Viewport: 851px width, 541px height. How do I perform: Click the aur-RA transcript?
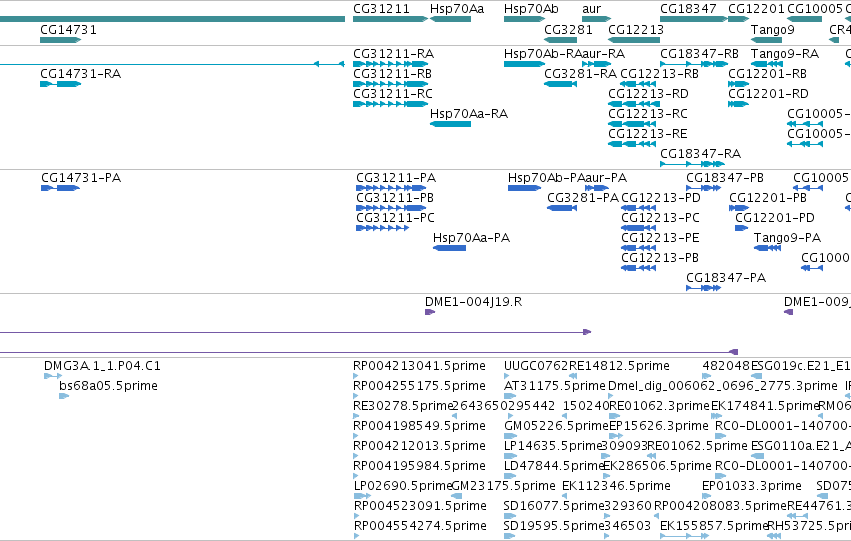596,64
